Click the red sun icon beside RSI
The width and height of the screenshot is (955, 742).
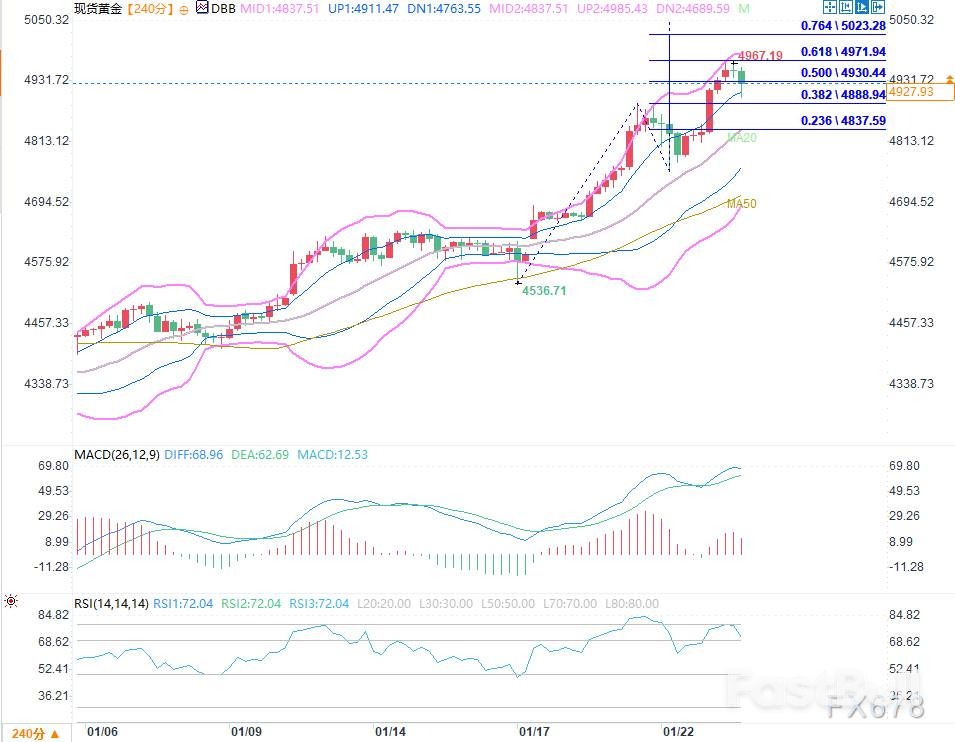[10, 602]
